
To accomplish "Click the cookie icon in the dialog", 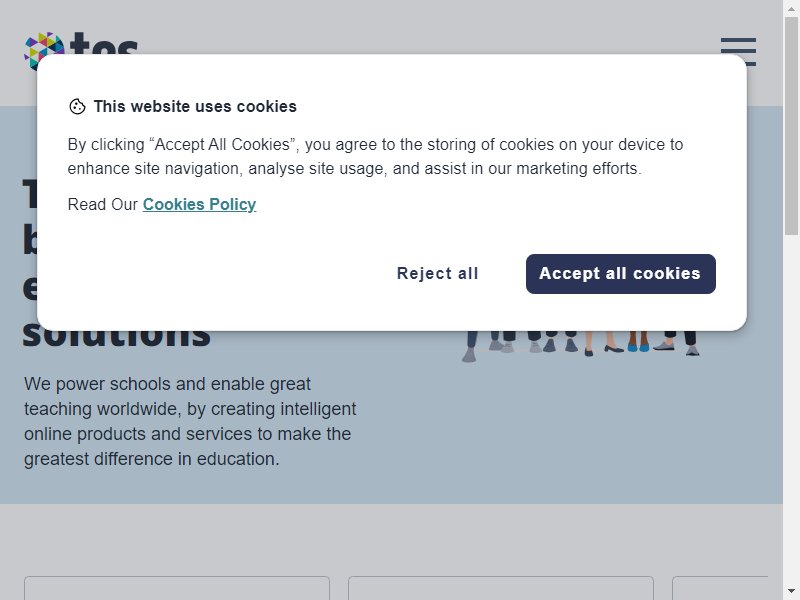I will tap(77, 107).
